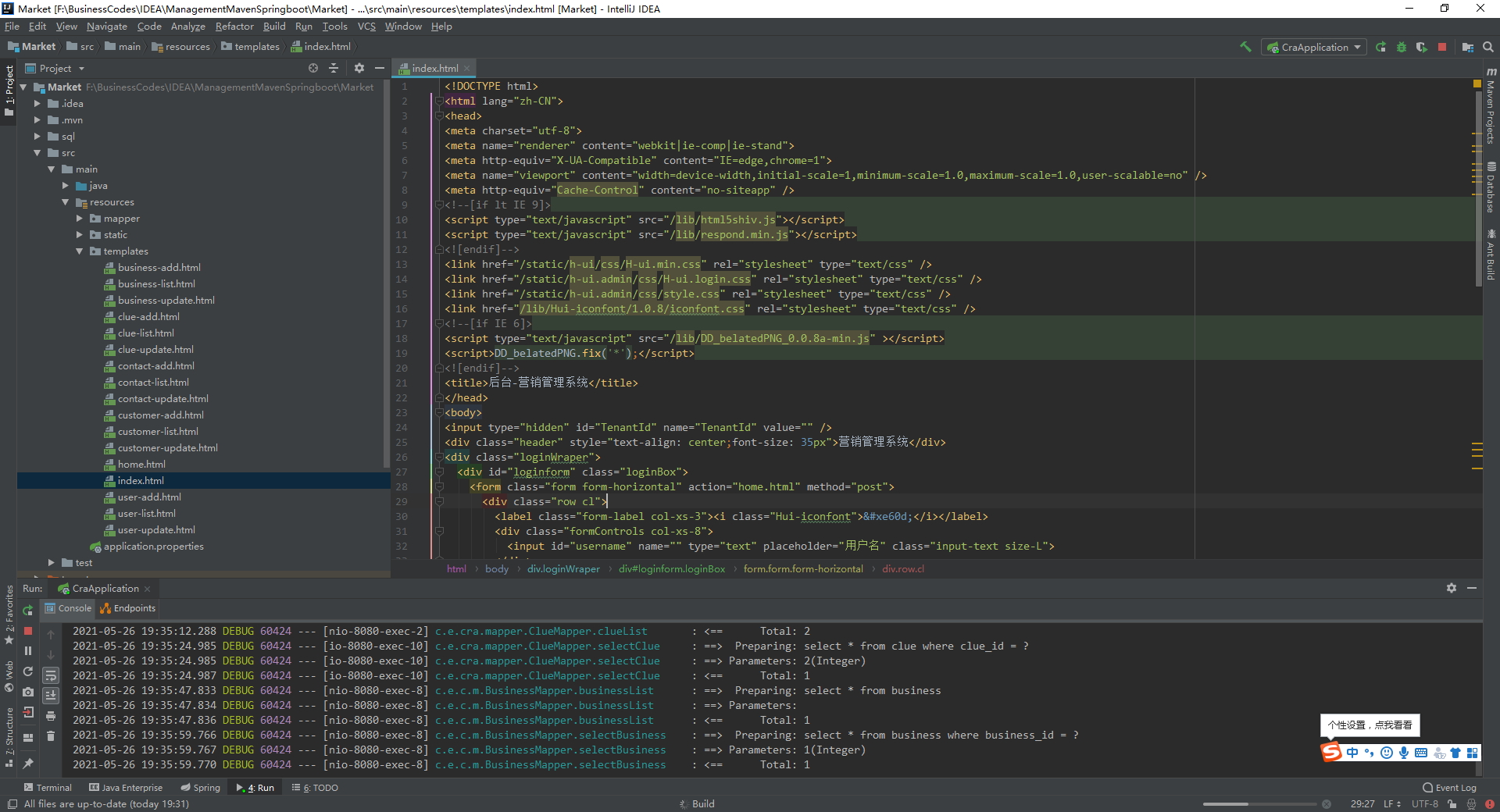Pause console output in Run panel
Viewport: 1500px width, 812px height.
(28, 650)
